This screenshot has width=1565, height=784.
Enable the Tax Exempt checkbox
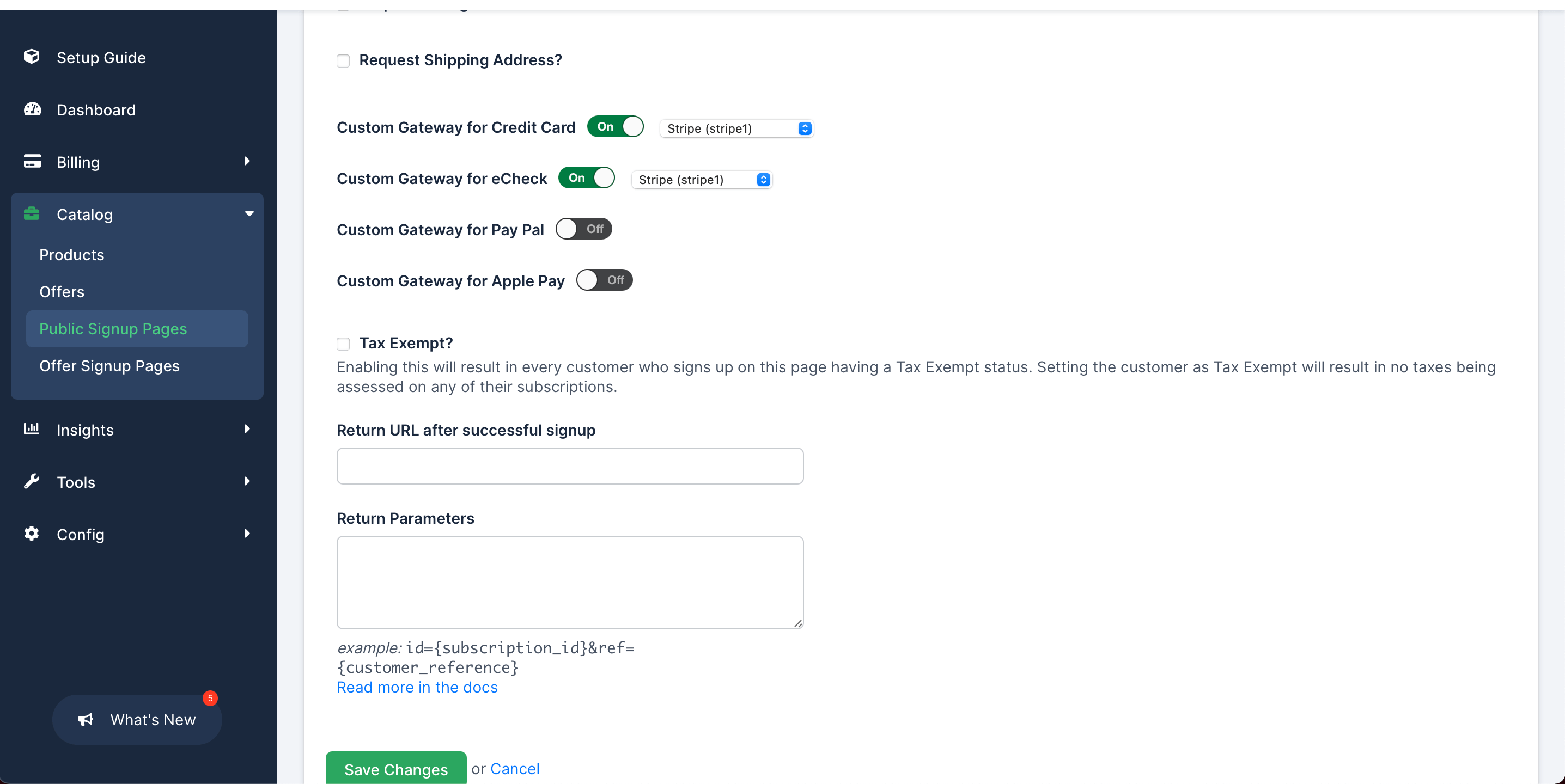(343, 344)
